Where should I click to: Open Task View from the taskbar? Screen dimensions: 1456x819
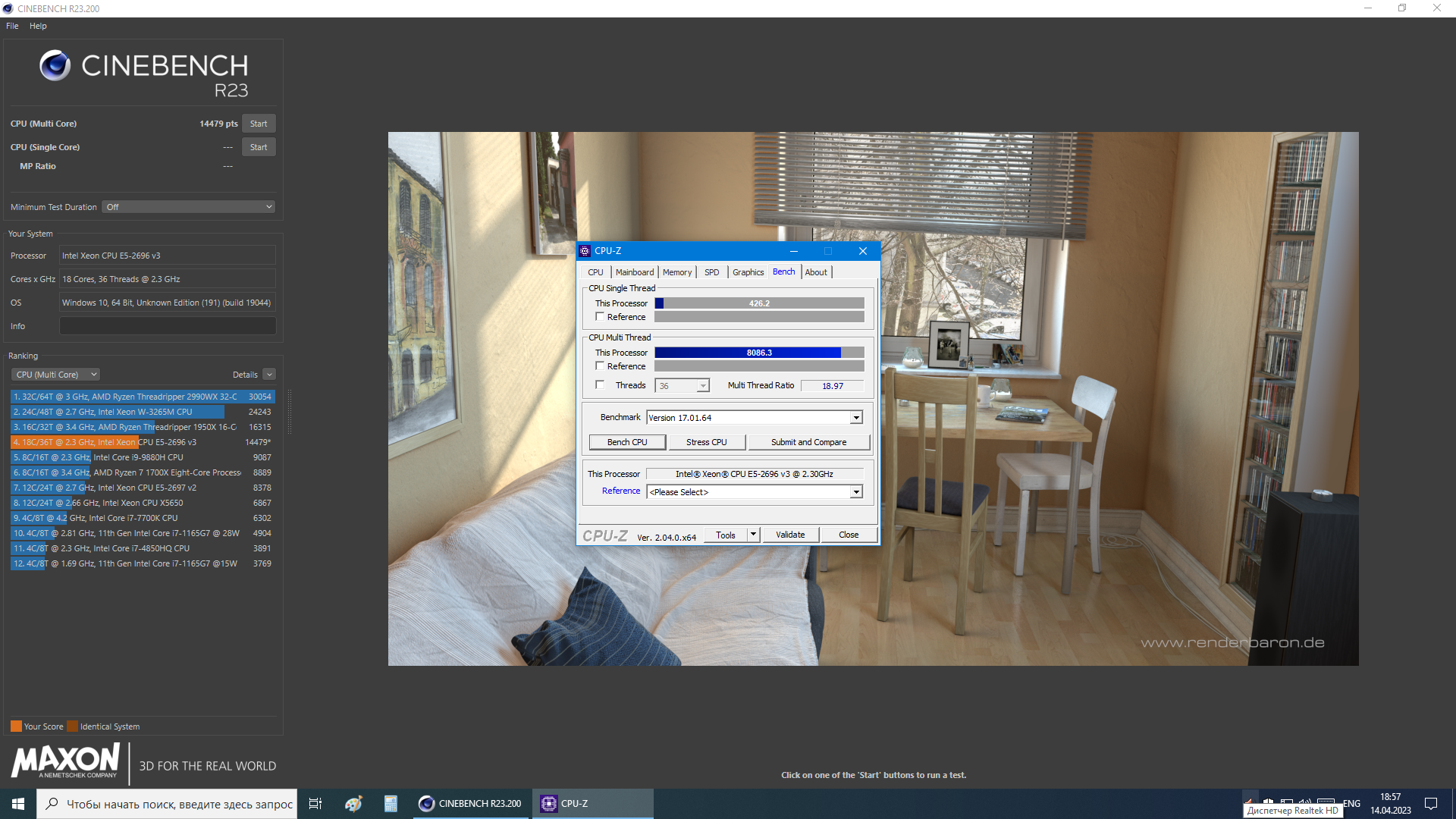pyautogui.click(x=315, y=804)
